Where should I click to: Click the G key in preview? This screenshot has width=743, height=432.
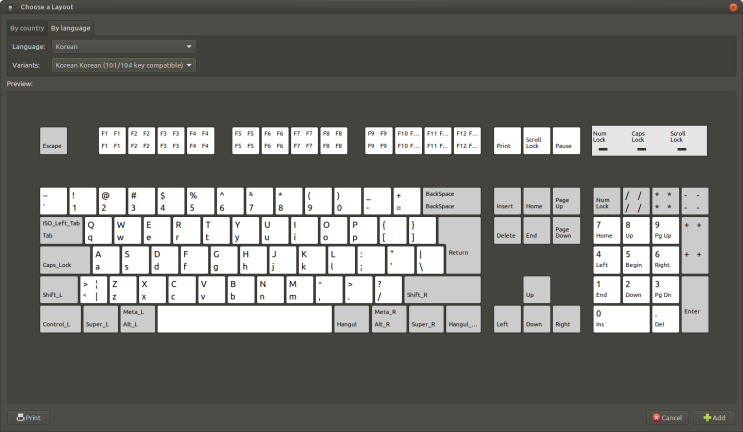coord(224,260)
